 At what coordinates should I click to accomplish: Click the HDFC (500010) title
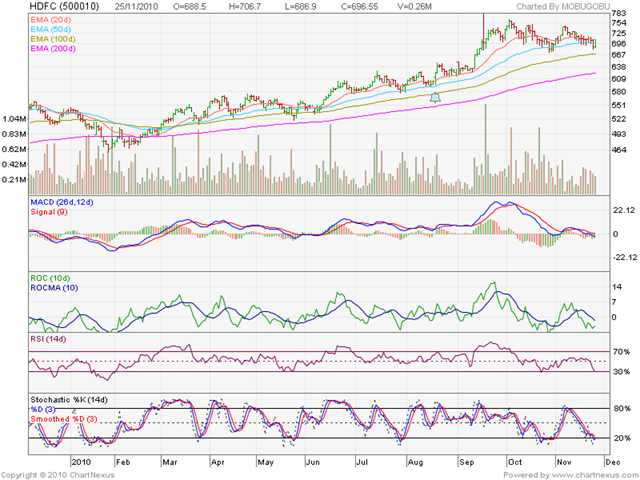64,6
